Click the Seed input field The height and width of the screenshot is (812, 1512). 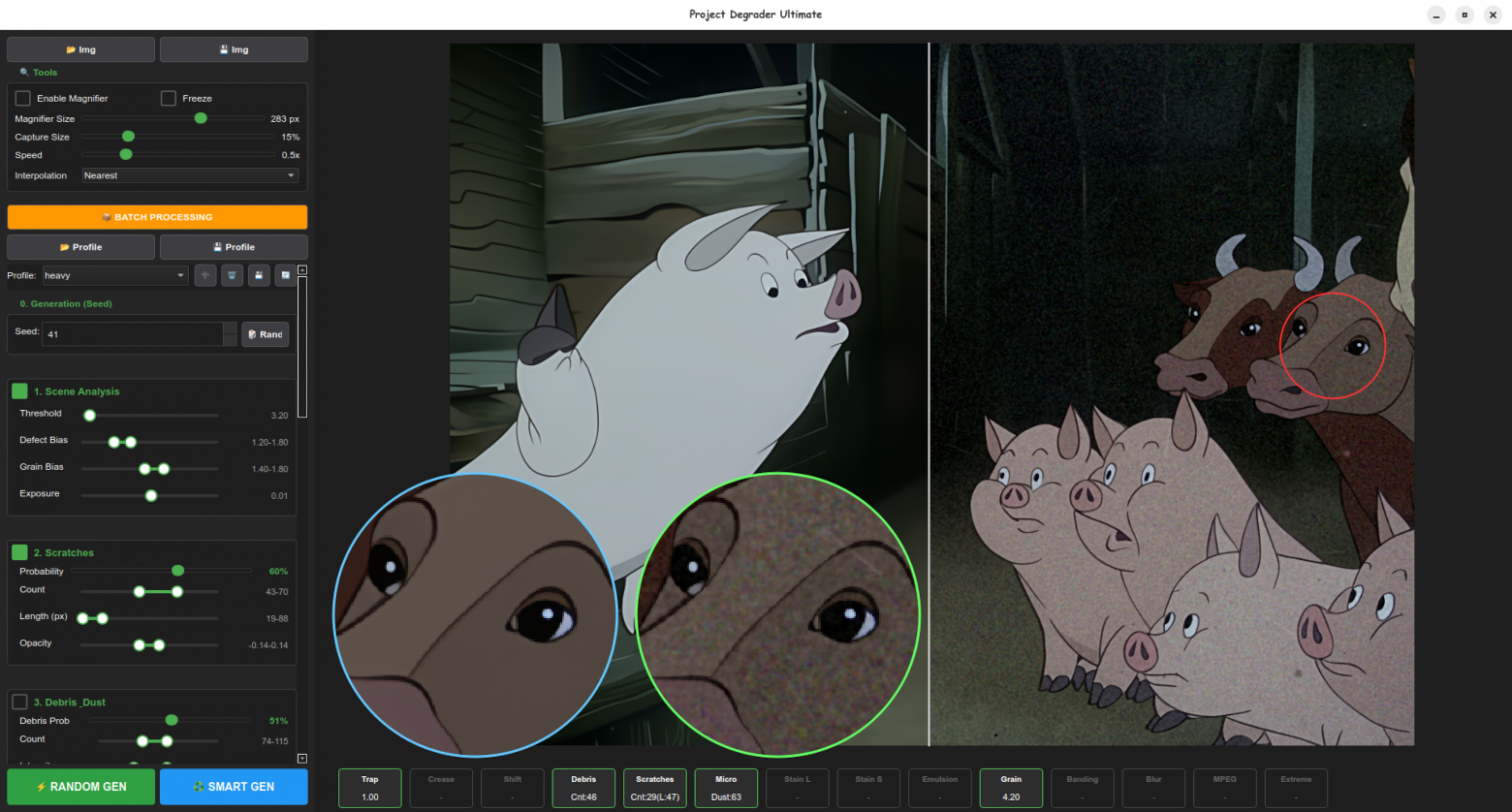click(x=134, y=334)
